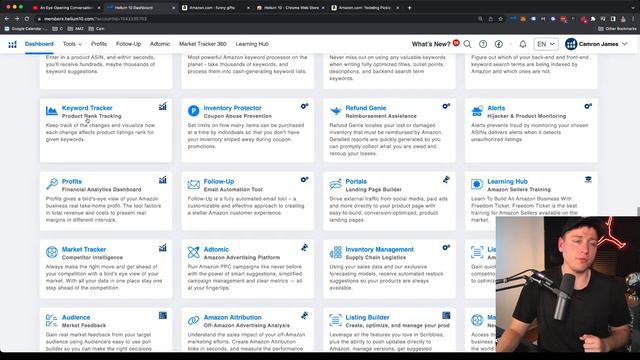
Task: Click the Learning Hub card icon
Action: pyautogui.click(x=477, y=184)
